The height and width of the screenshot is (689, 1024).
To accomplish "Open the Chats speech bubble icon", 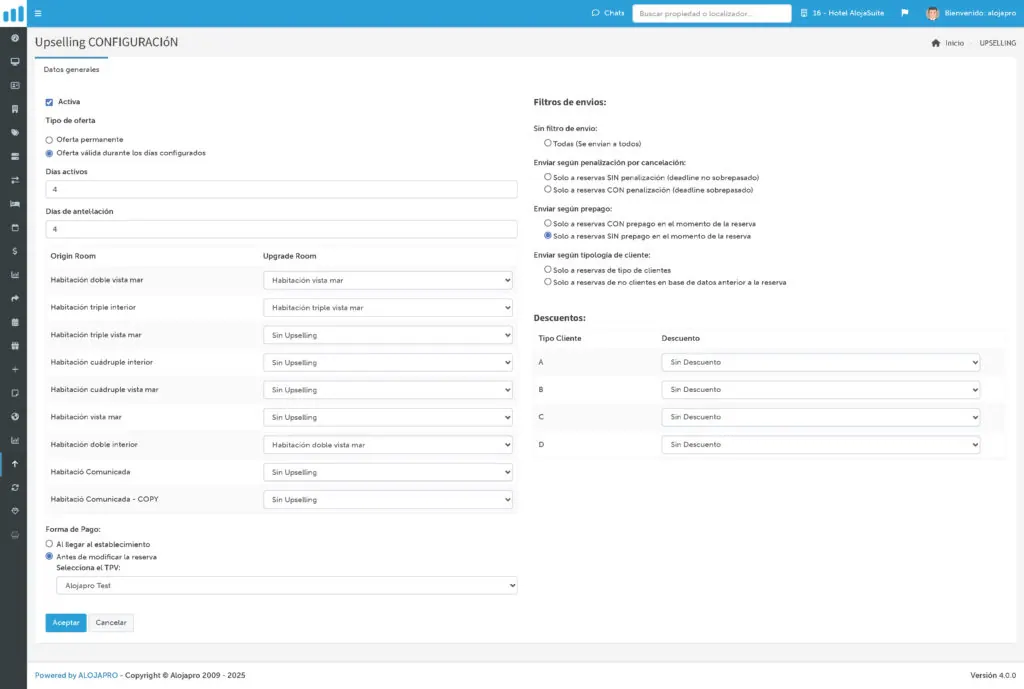I will 595,13.
